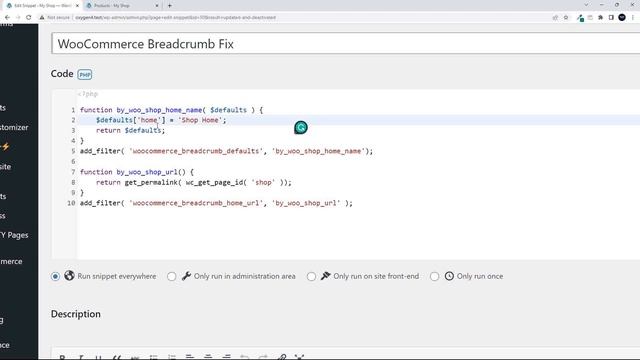Click the greyed <?php opening tag
Screen dimensions: 640x360
[x=88, y=94]
